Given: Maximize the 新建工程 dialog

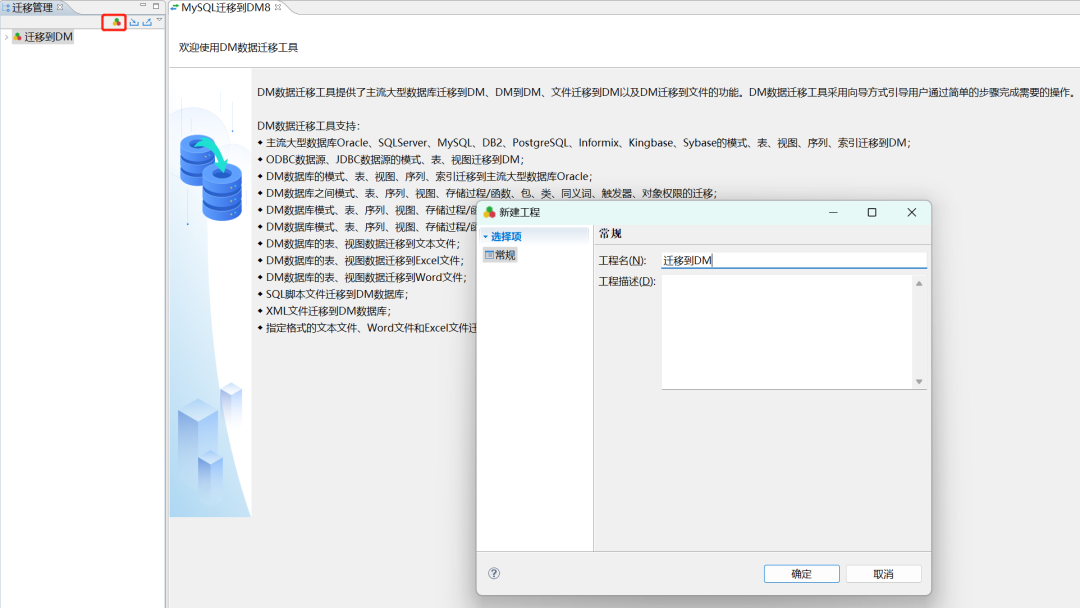Looking at the screenshot, I should coord(872,212).
